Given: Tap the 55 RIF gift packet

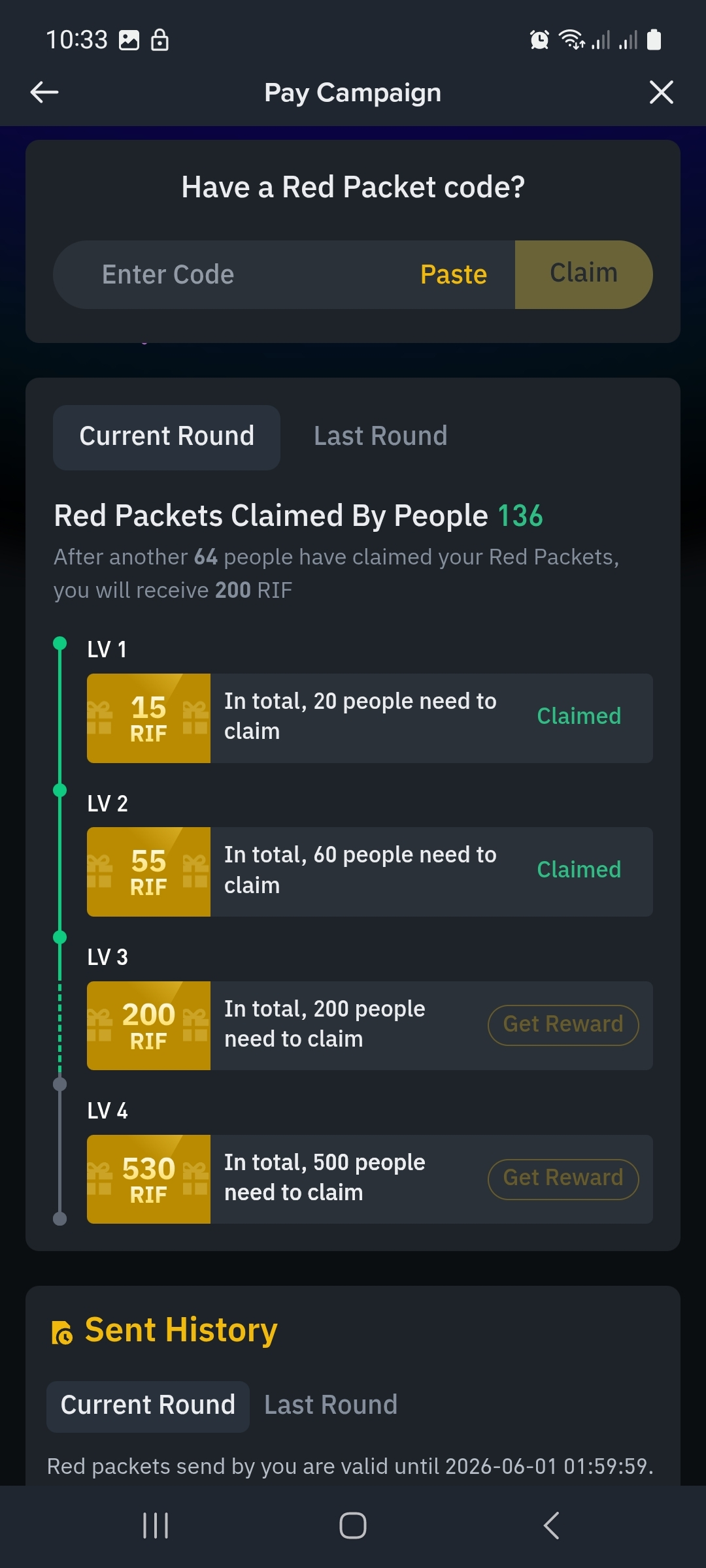Looking at the screenshot, I should 149,872.
